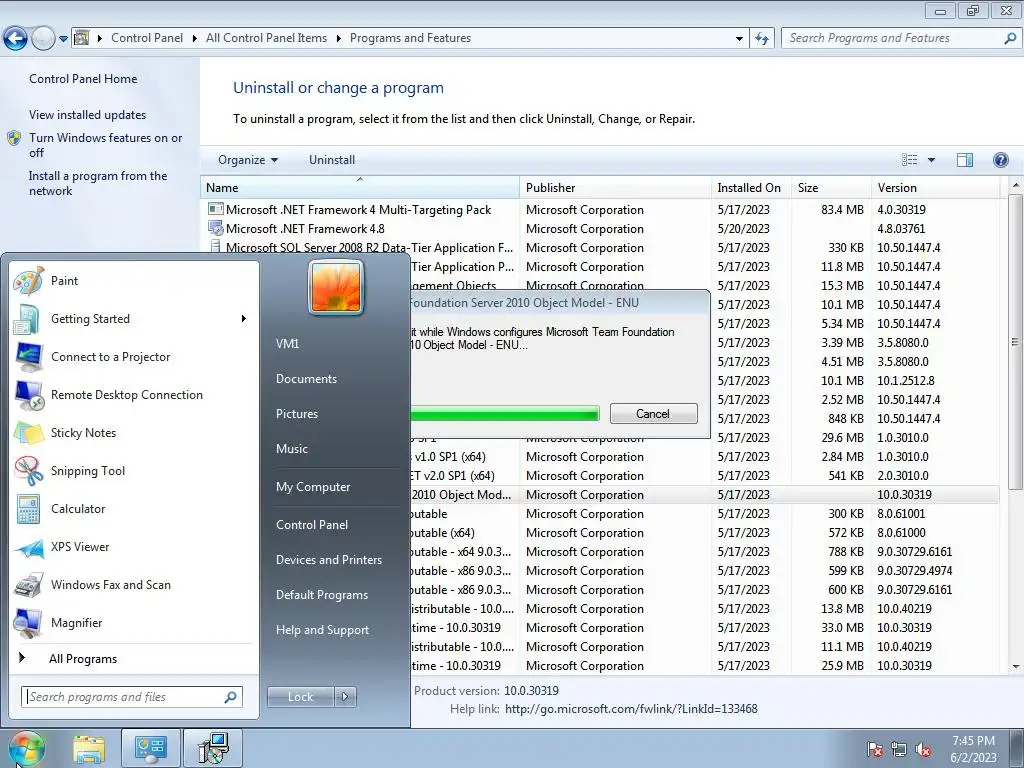Click Install a program from the network
This screenshot has width=1024, height=768.
(98, 184)
